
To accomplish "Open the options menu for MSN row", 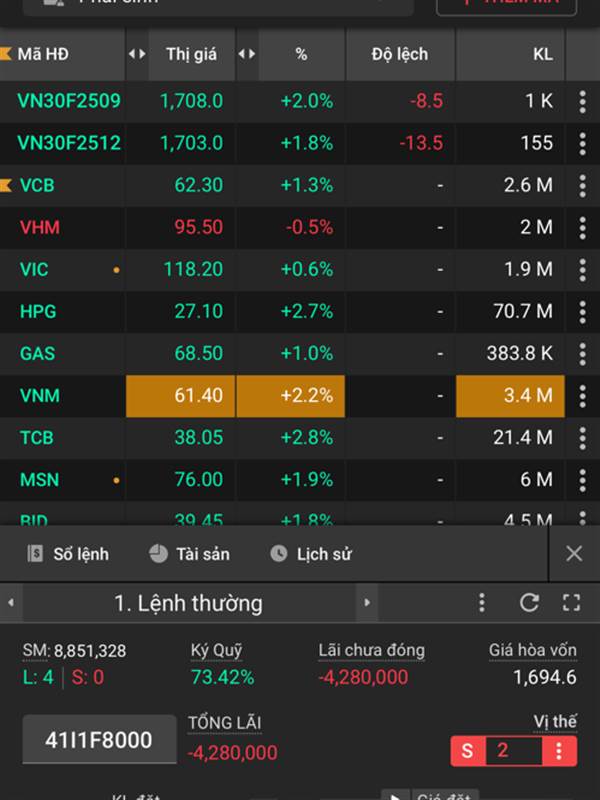I will coord(582,480).
